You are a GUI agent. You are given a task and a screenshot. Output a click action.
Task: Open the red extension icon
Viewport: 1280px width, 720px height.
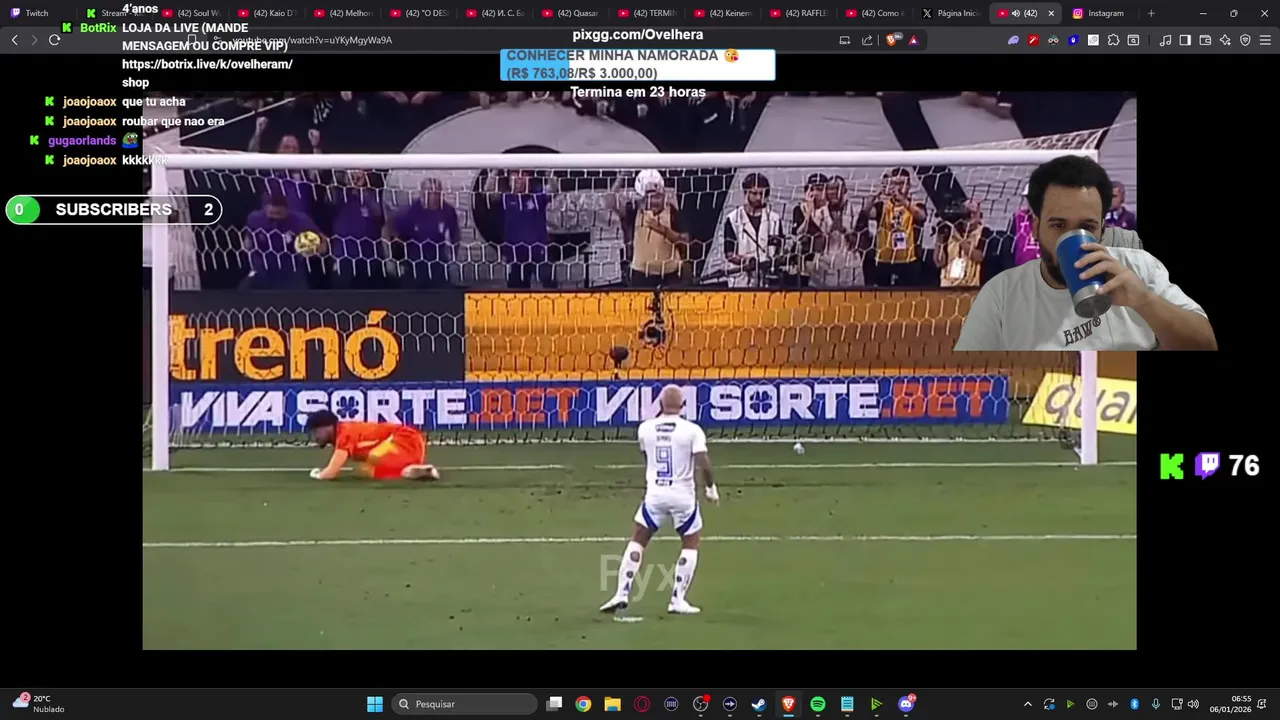coord(1033,40)
